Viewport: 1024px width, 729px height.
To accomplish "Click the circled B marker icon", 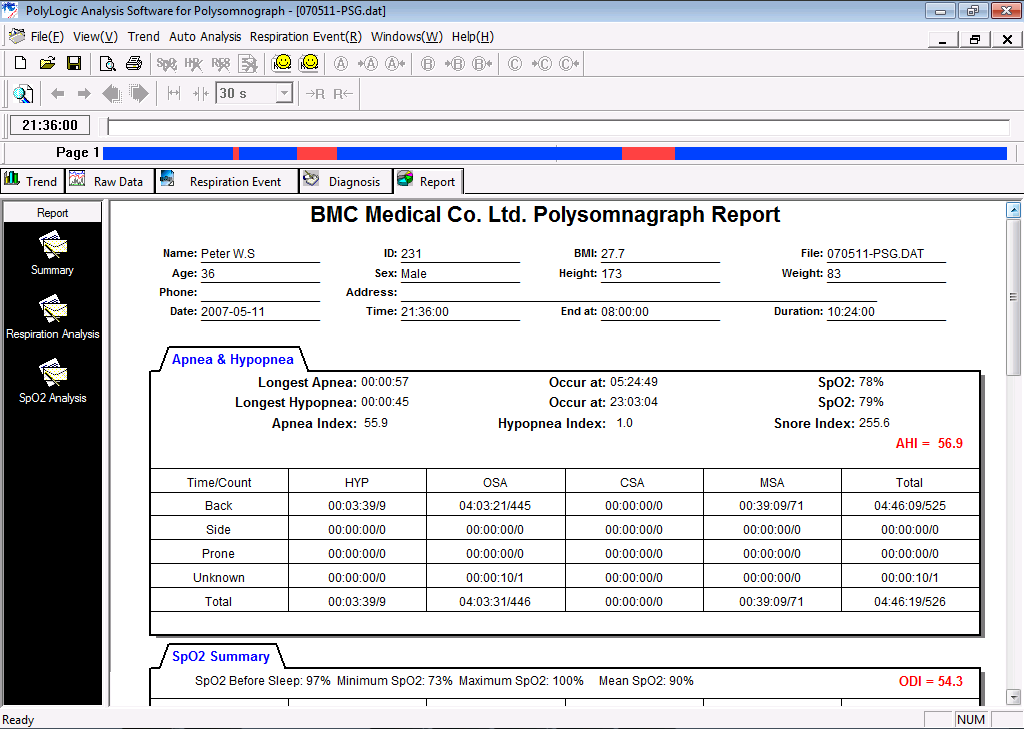I will [x=428, y=63].
